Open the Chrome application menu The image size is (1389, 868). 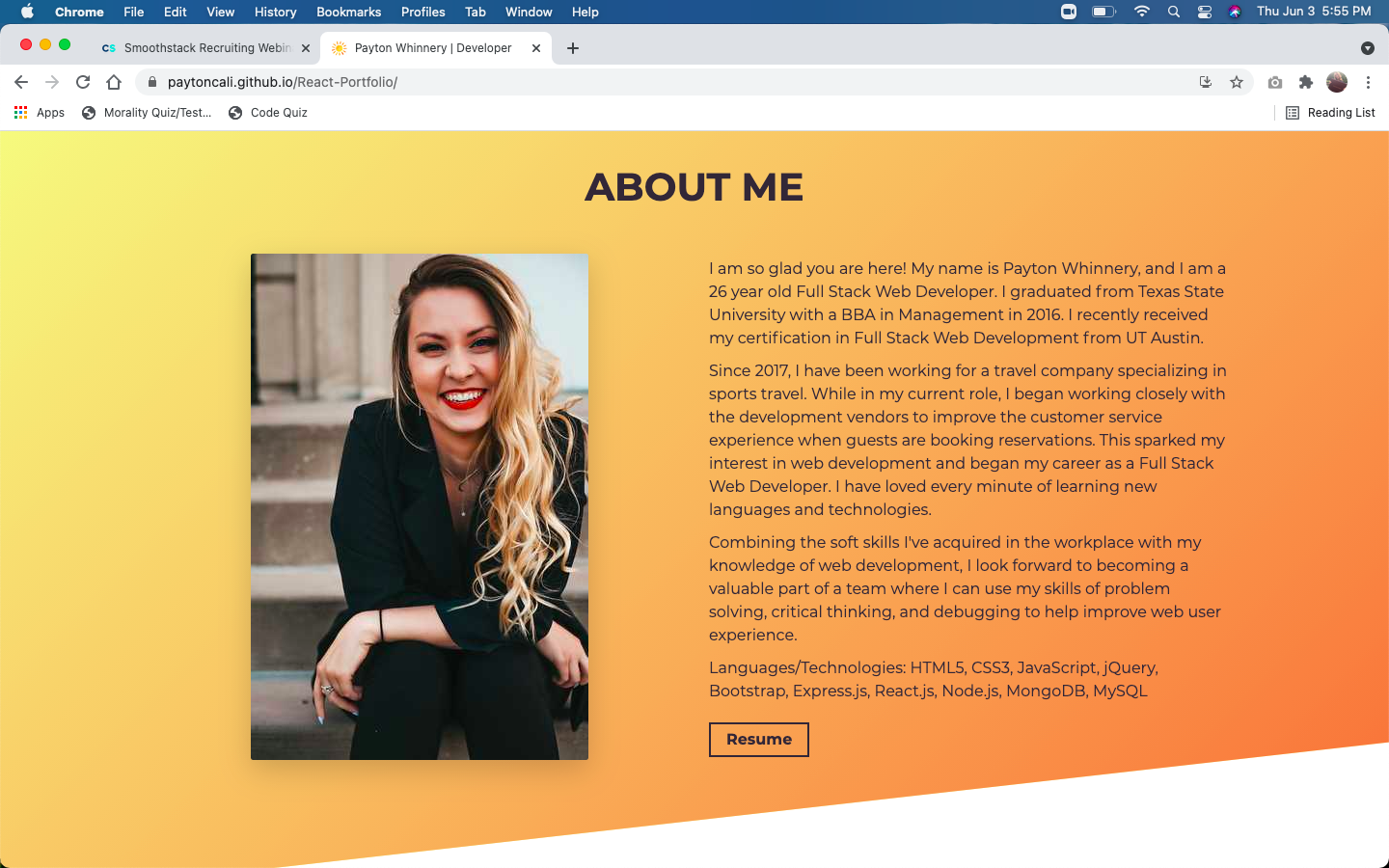[x=79, y=12]
